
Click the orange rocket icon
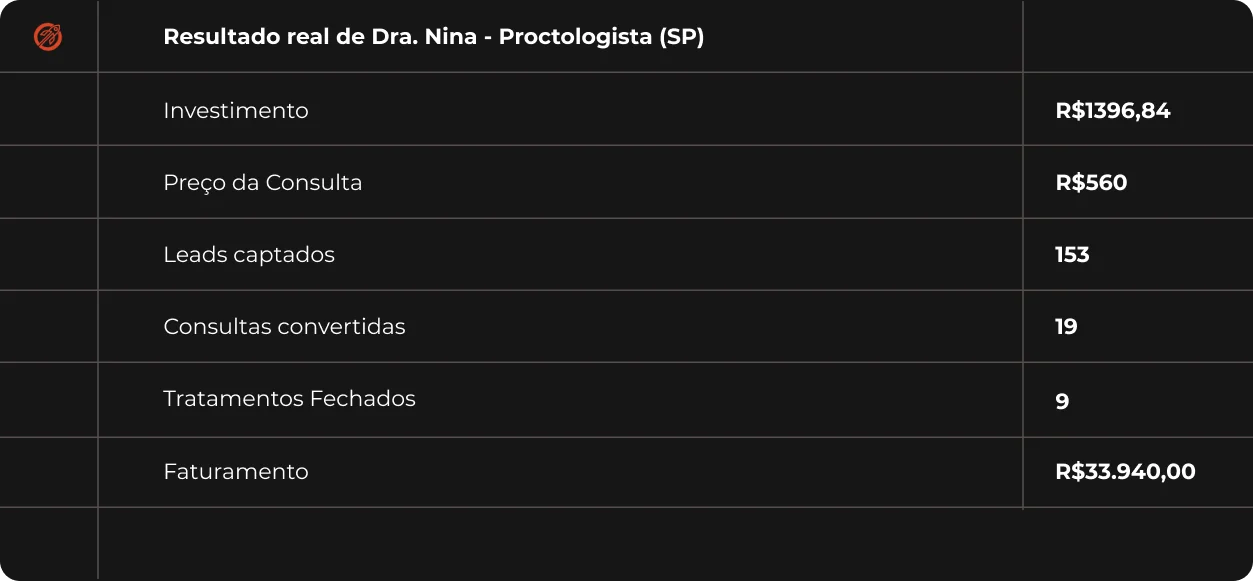tap(48, 38)
